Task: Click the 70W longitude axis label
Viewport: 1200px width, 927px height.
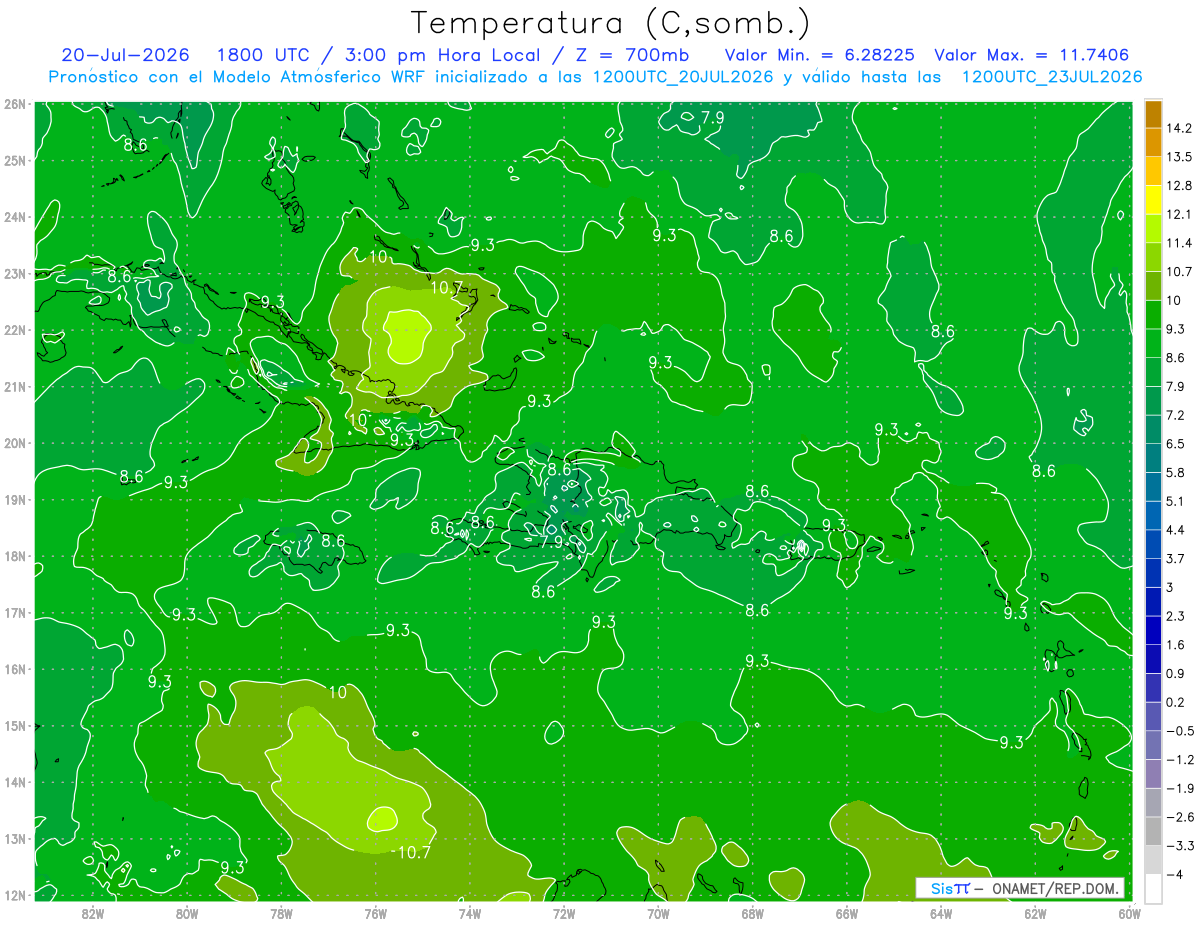Action: click(x=658, y=913)
